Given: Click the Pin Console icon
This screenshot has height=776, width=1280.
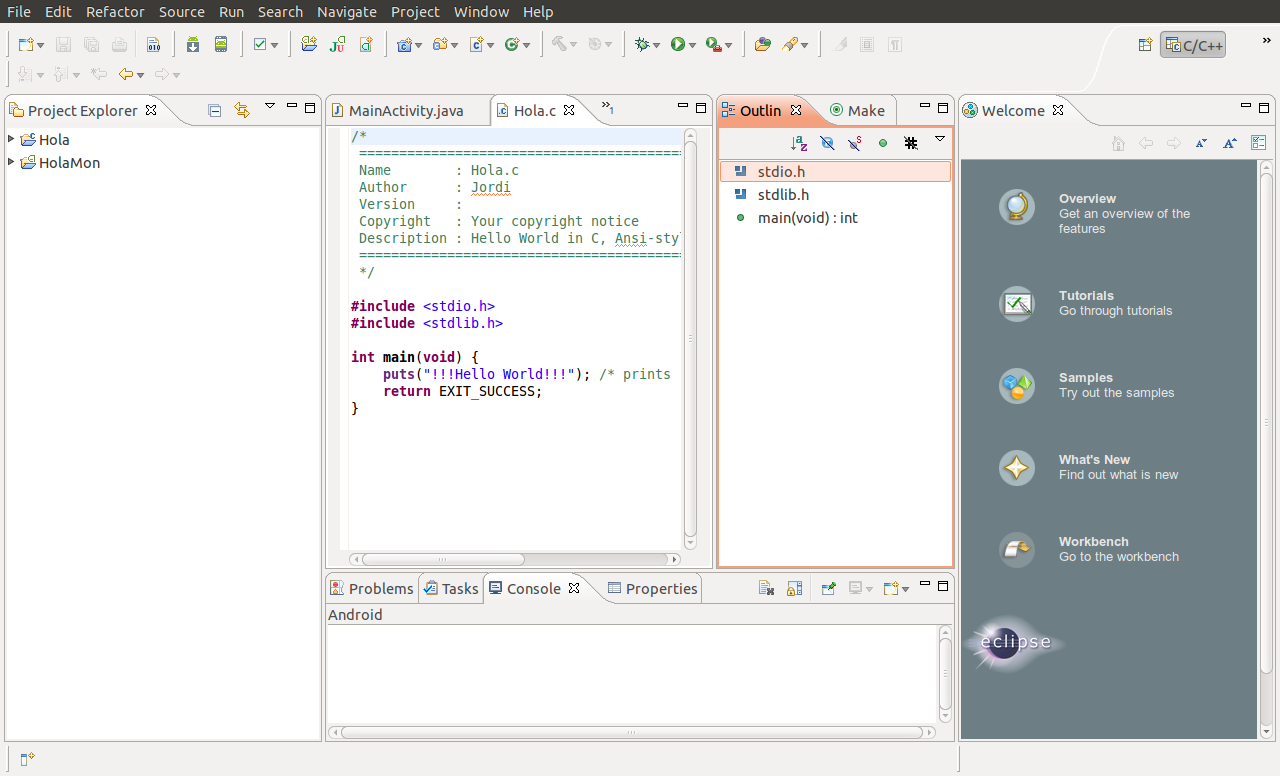Looking at the screenshot, I should pos(828,589).
